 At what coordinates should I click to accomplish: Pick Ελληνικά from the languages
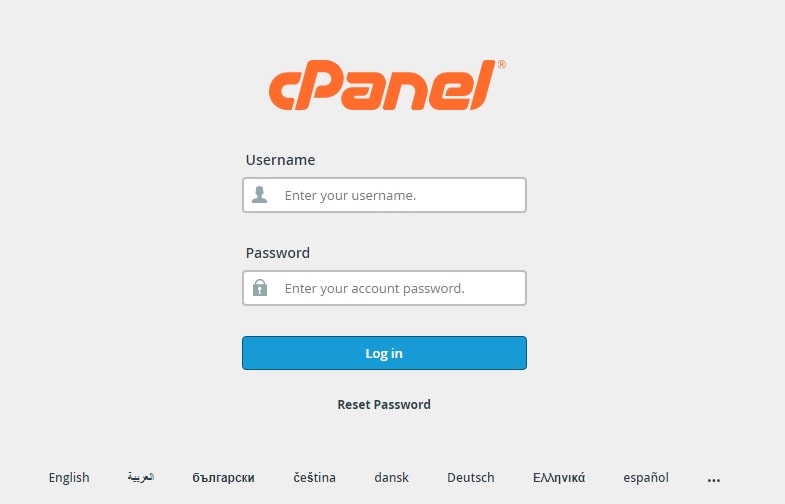coord(559,478)
